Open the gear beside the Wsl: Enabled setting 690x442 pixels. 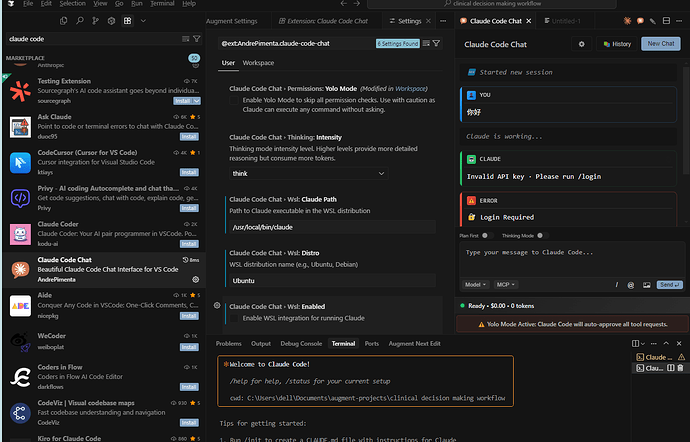[x=217, y=306]
